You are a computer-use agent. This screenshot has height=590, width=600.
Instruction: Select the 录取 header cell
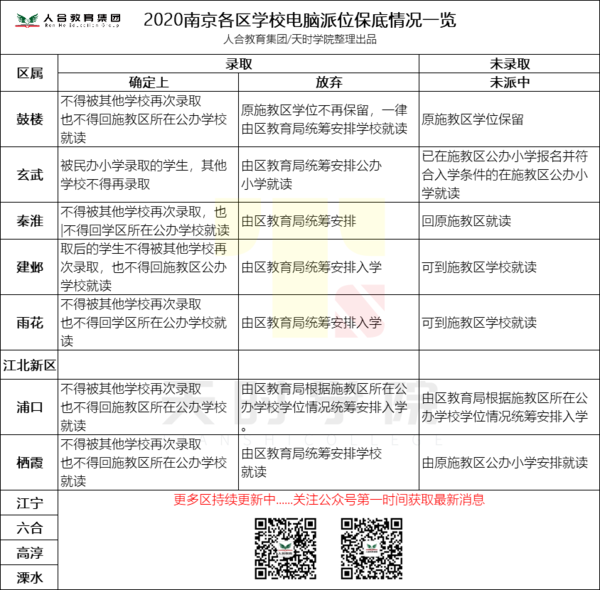pos(238,64)
